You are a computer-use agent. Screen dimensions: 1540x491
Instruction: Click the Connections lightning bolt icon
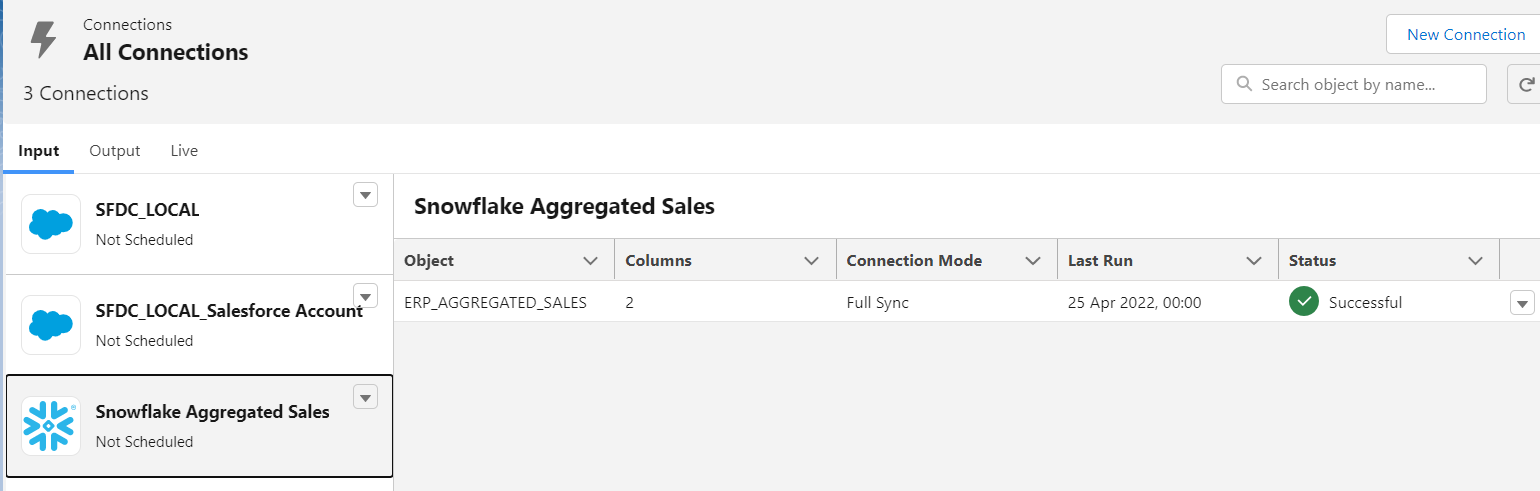tap(44, 39)
